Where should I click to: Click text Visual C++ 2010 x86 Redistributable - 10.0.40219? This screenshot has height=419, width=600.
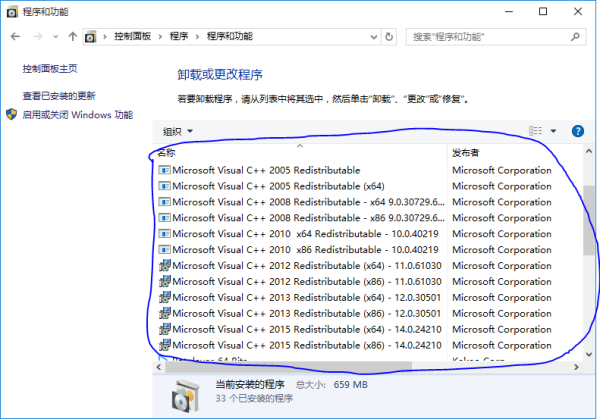click(305, 250)
